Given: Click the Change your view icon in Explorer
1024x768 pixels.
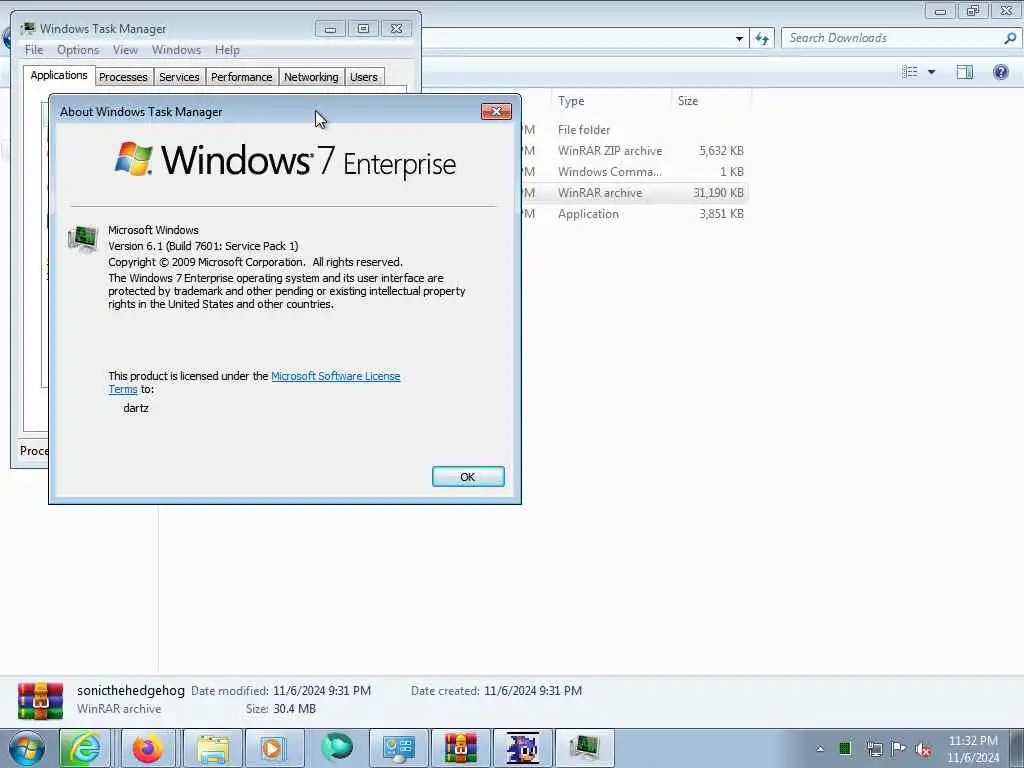Looking at the screenshot, I should (x=910, y=72).
